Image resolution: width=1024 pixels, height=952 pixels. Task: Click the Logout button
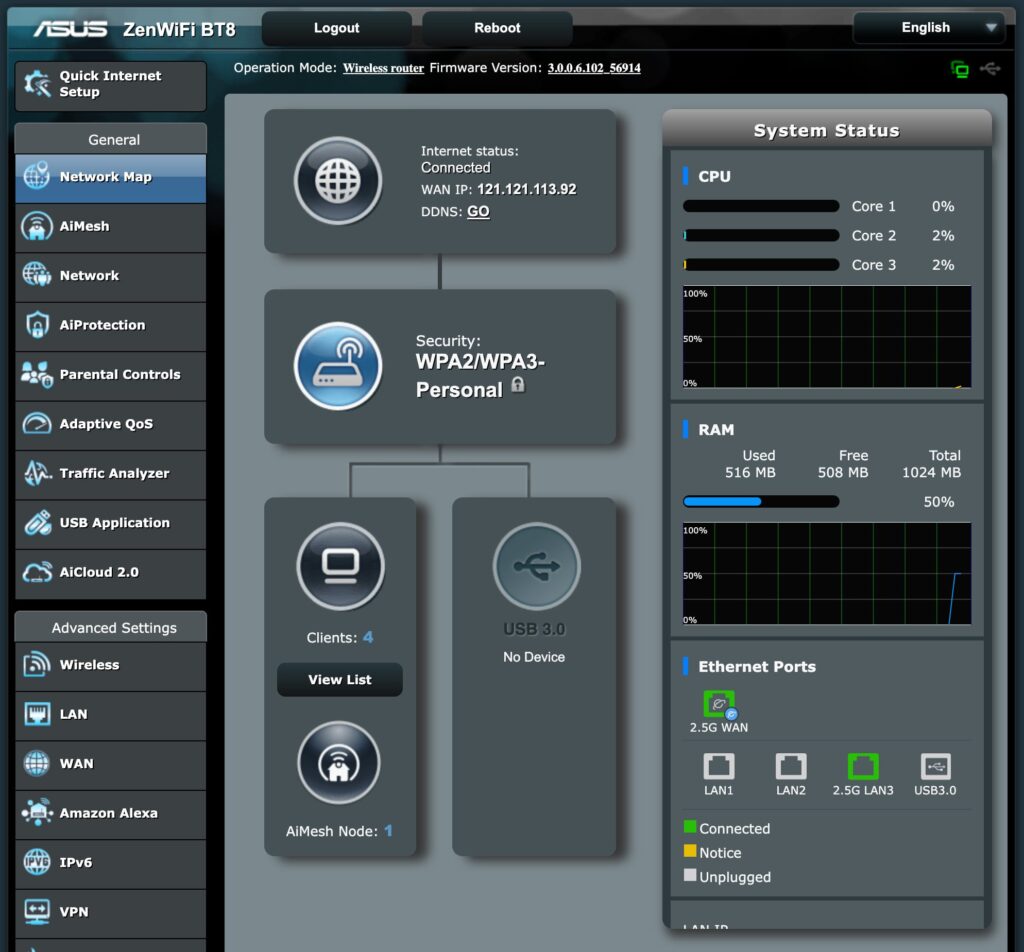[x=336, y=28]
